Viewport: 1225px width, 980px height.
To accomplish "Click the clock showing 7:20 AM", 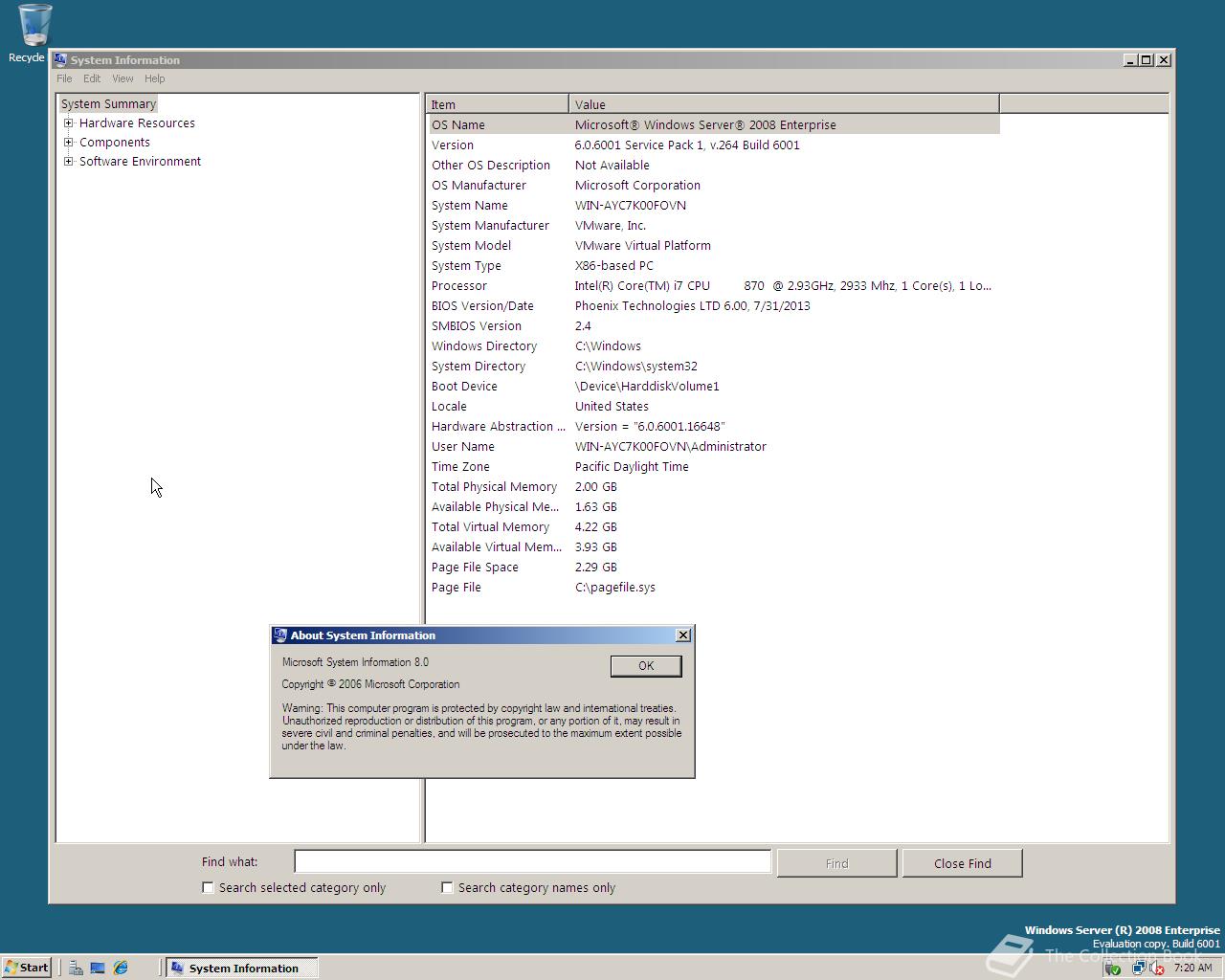I will tap(1192, 968).
